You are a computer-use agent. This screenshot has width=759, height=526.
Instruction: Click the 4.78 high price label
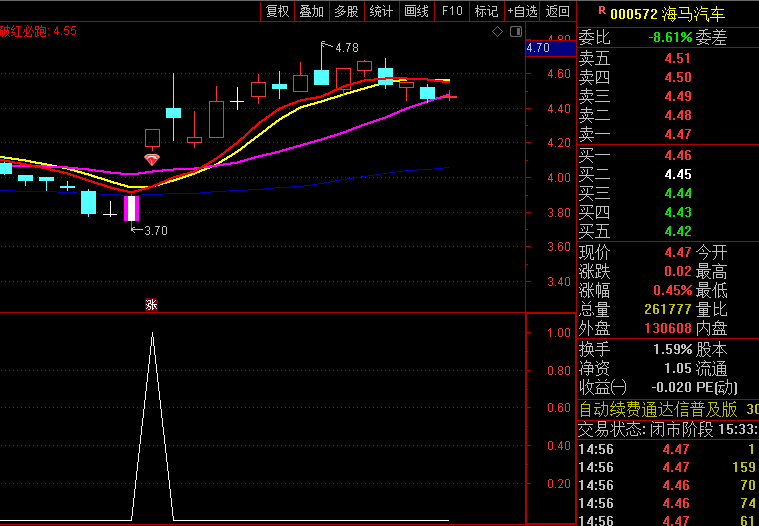coord(347,47)
